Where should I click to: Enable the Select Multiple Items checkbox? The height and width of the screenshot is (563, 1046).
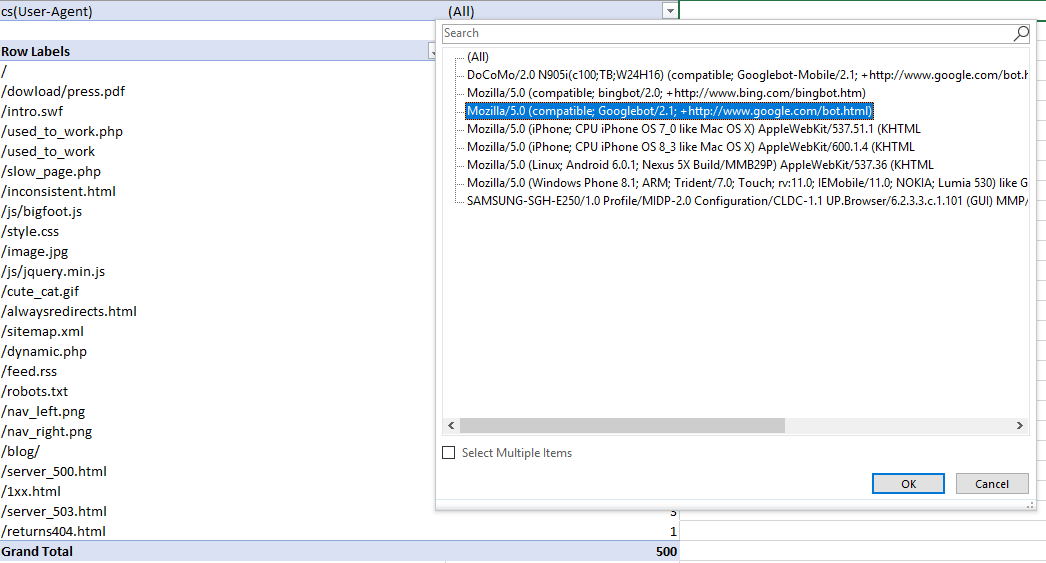pyautogui.click(x=449, y=453)
